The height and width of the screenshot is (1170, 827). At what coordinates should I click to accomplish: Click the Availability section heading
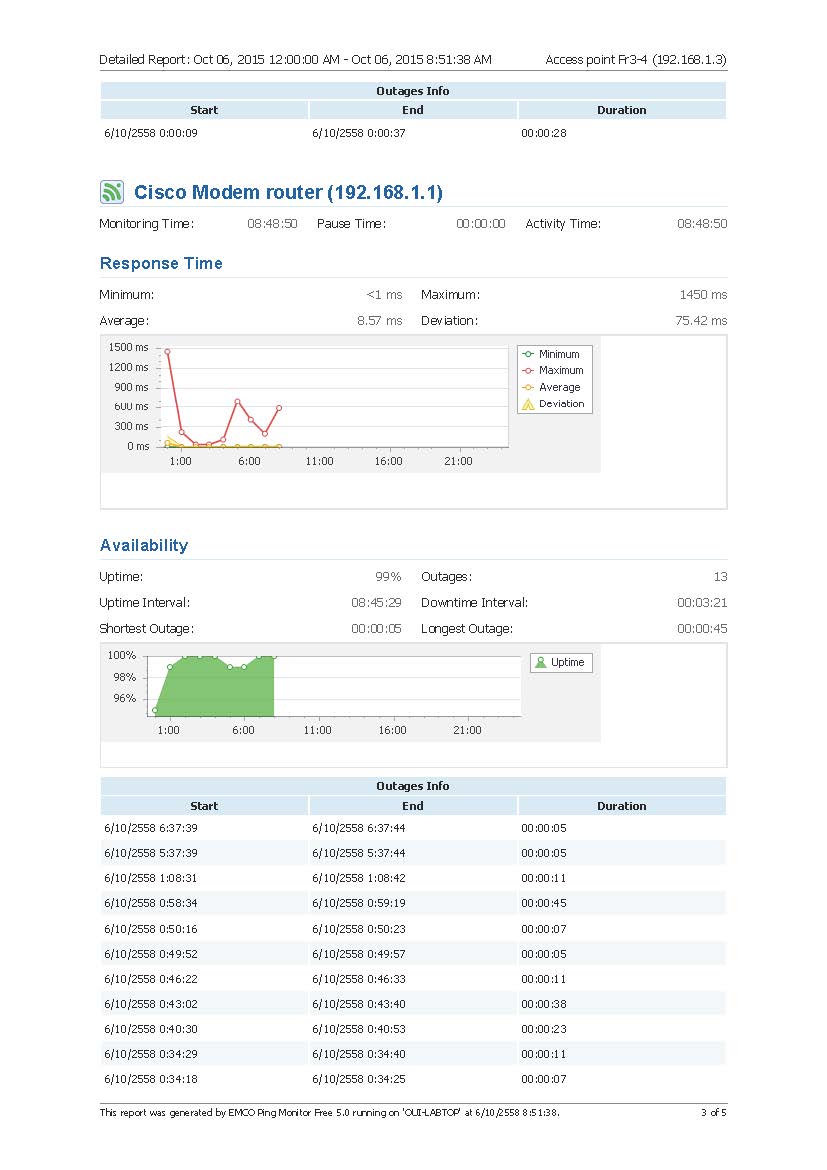tap(144, 545)
